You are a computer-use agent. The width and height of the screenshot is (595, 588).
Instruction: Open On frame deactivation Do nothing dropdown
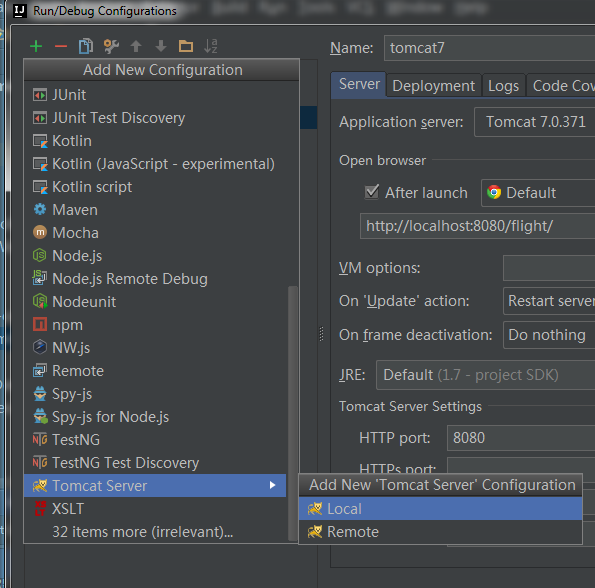point(549,335)
